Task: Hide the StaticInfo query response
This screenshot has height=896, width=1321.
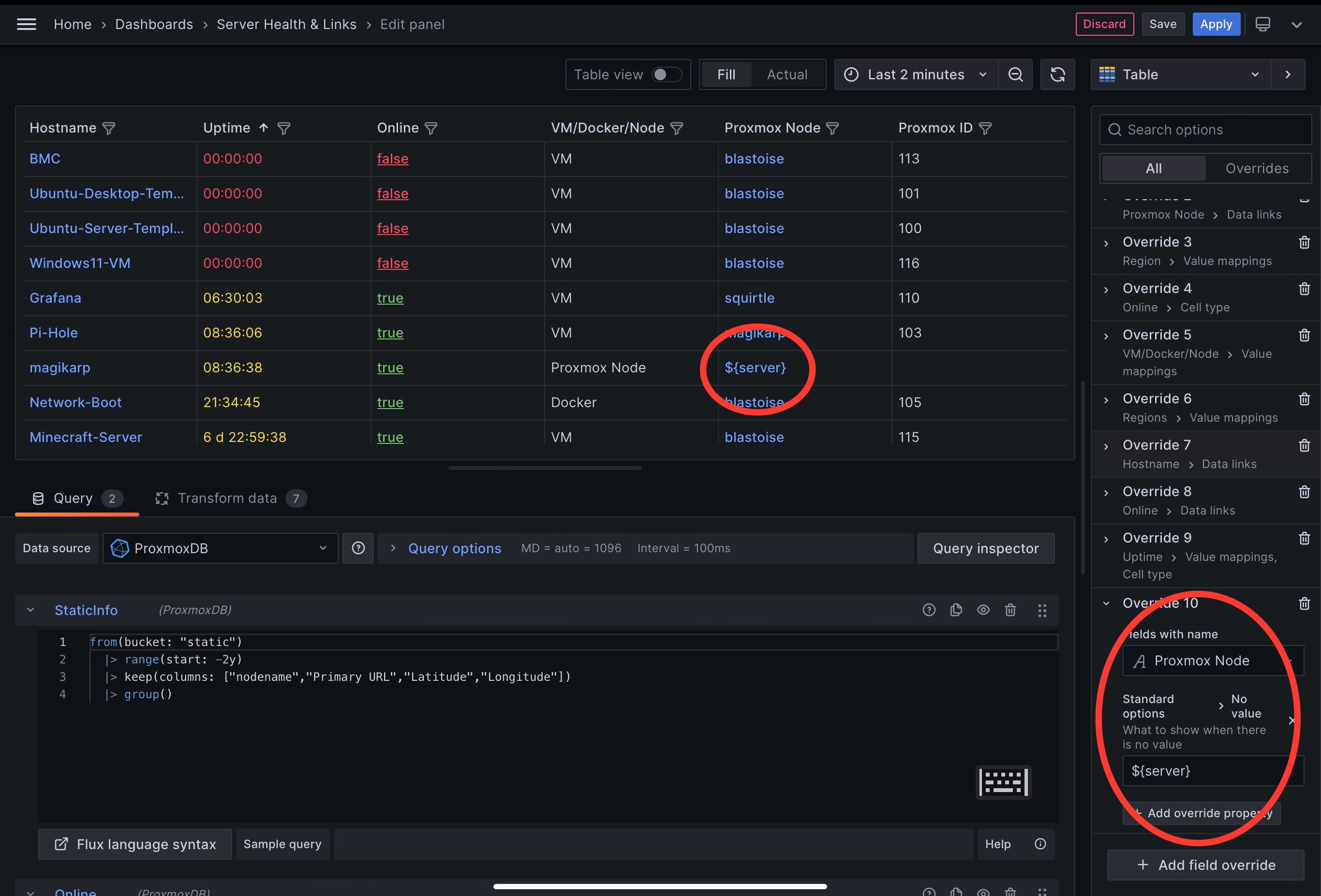Action: pos(983,610)
